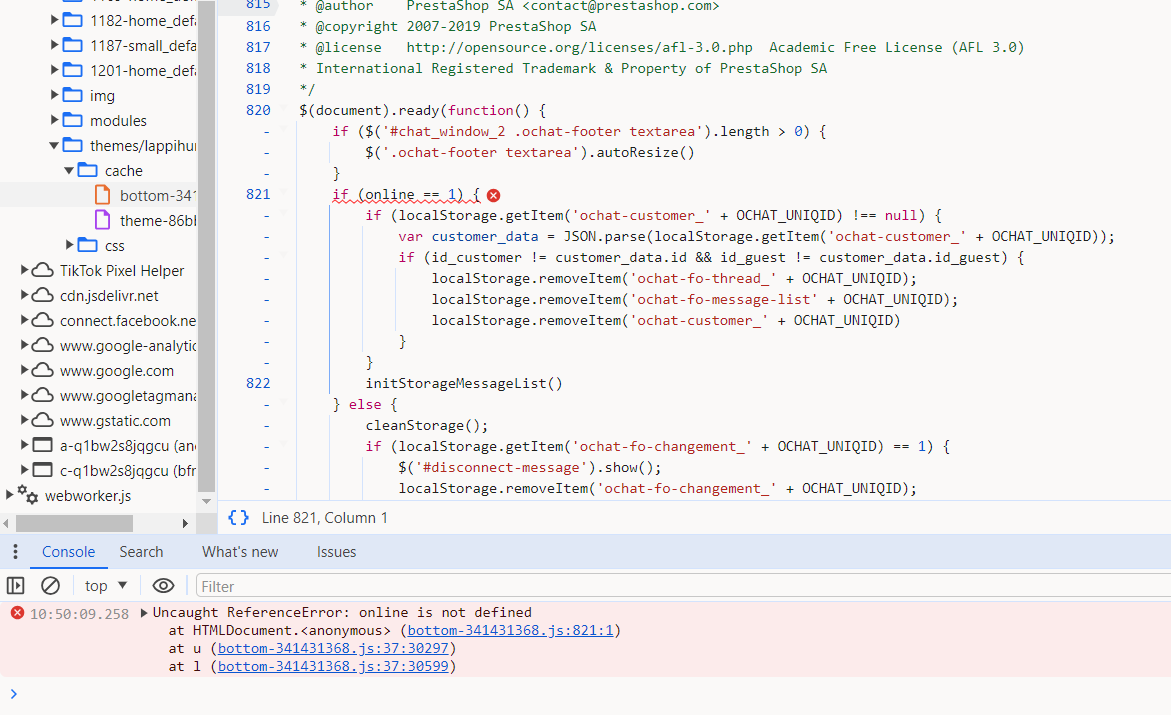Screen dimensions: 1171x715
Task: Click scroll right arrow of file tree
Action: pyautogui.click(x=185, y=523)
